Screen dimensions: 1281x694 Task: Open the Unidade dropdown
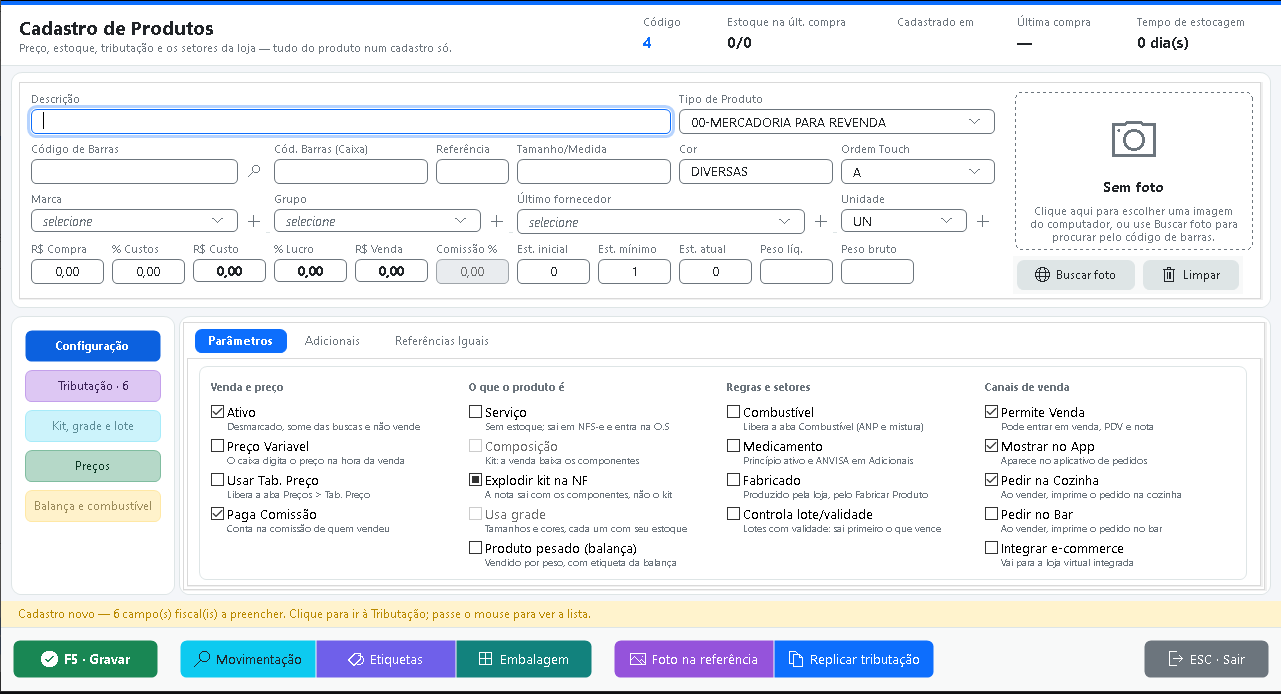pyautogui.click(x=903, y=221)
